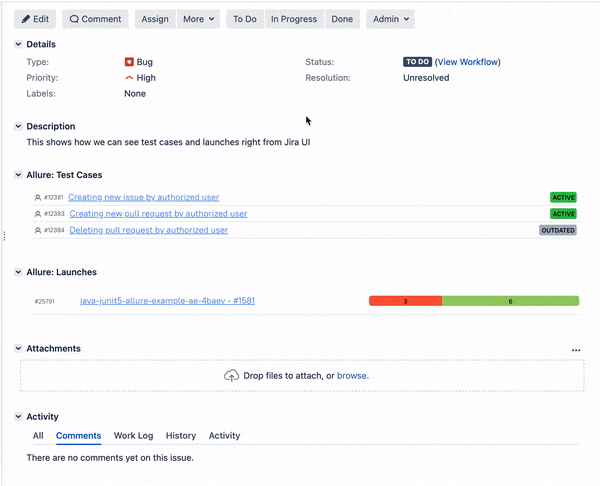Click the Comment button
This screenshot has height=486, width=600.
[x=95, y=19]
